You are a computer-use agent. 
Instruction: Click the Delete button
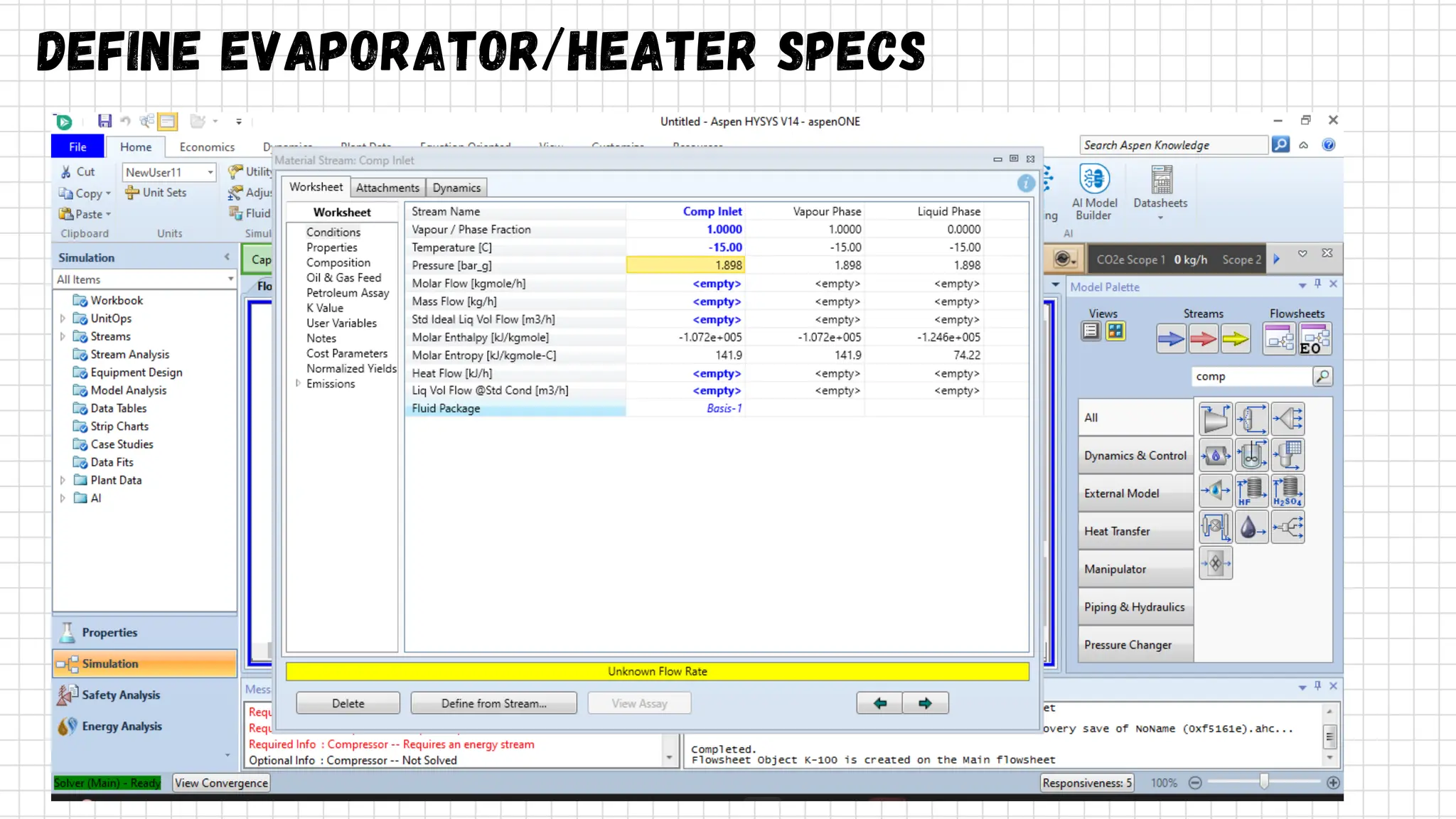point(348,703)
